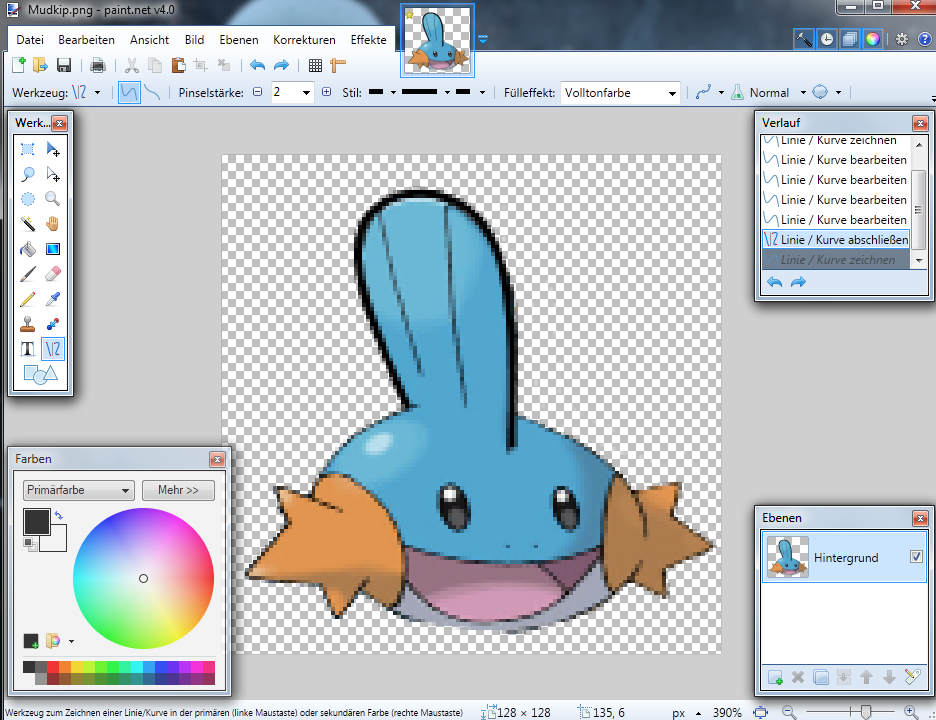Select the Spline curve type button

click(x=129, y=93)
